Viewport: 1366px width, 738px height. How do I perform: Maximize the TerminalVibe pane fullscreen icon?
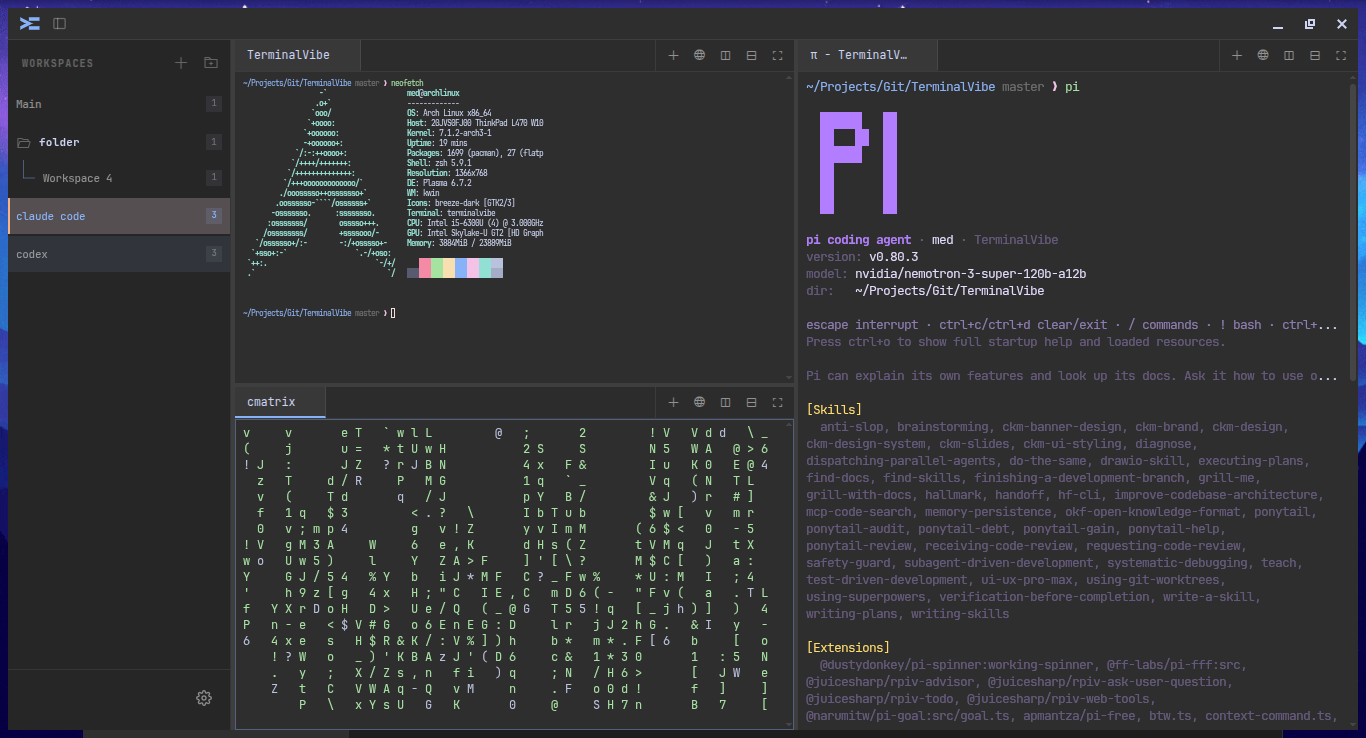tap(777, 55)
